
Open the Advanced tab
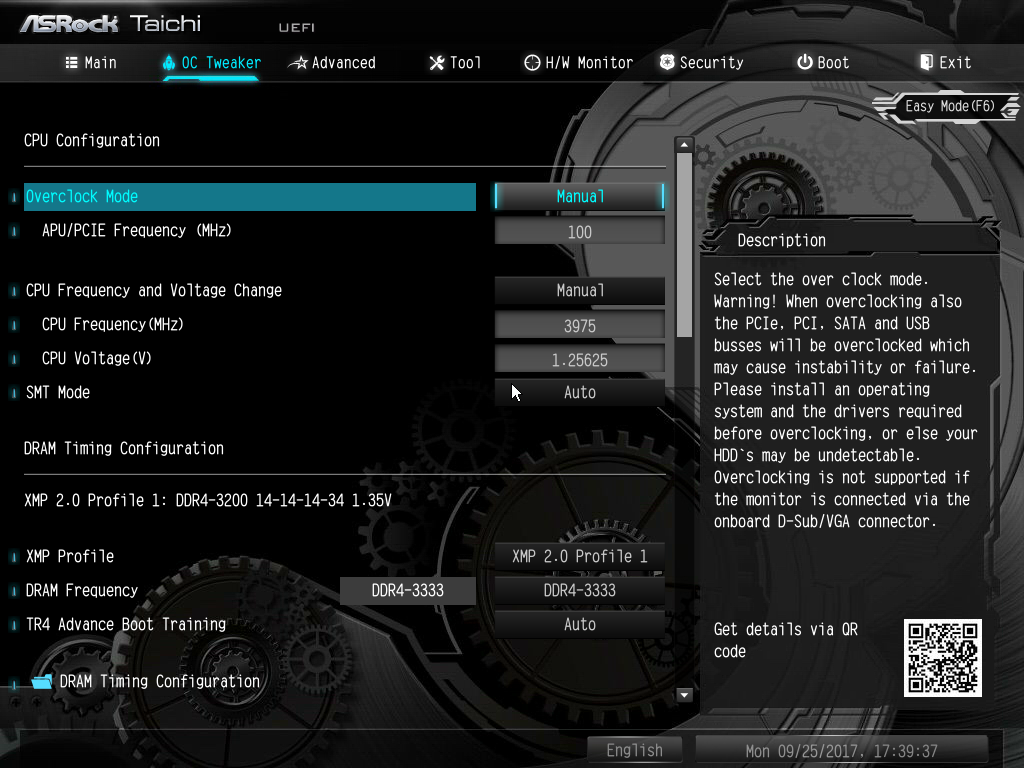click(x=332, y=63)
